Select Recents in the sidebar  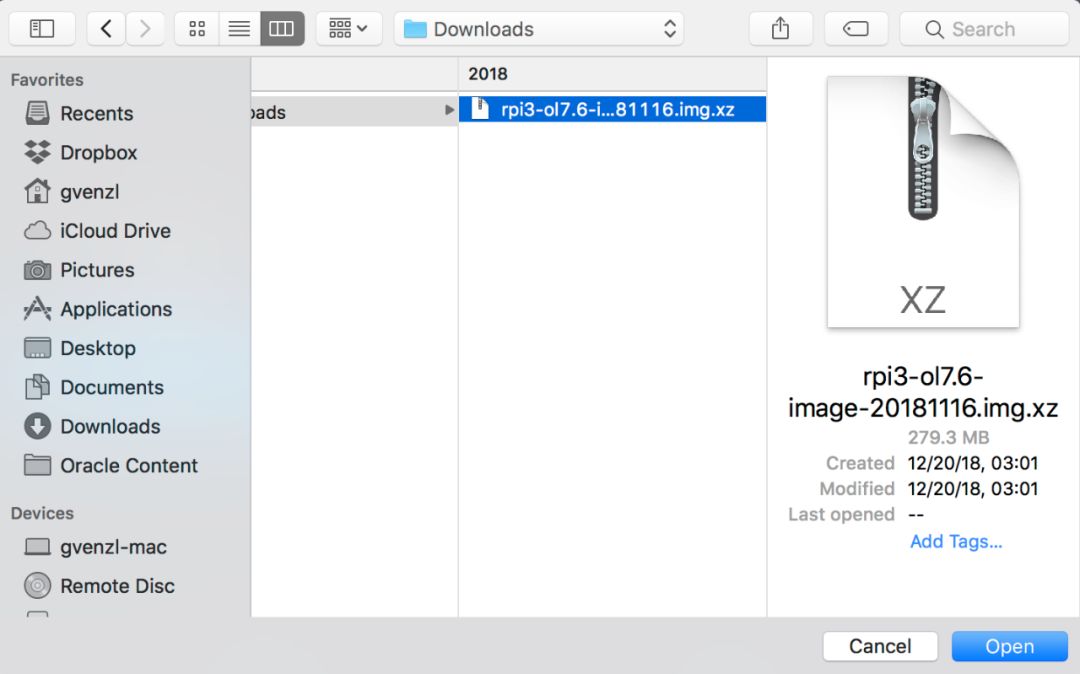point(96,113)
